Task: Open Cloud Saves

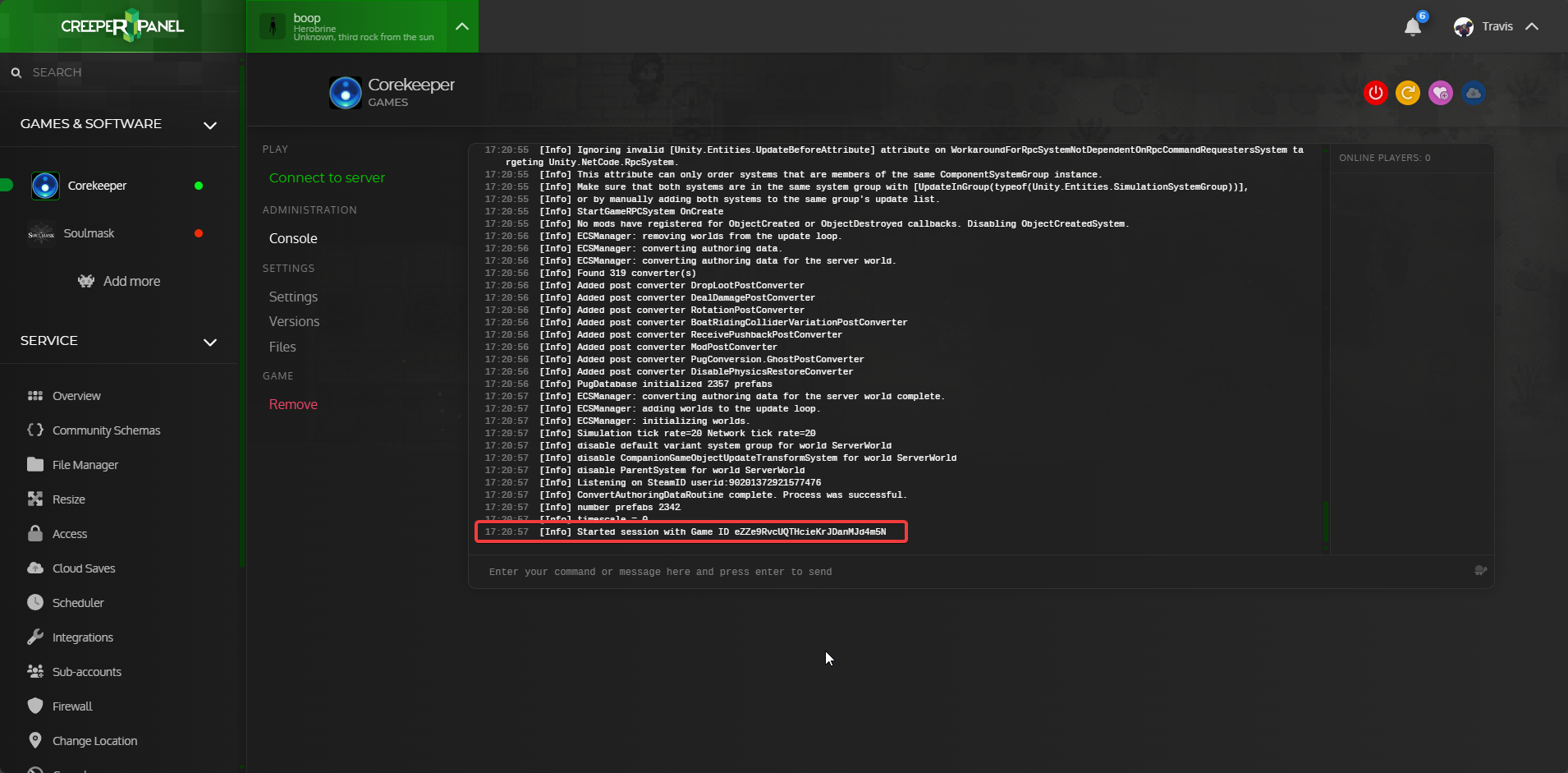Action: pyautogui.click(x=83, y=568)
